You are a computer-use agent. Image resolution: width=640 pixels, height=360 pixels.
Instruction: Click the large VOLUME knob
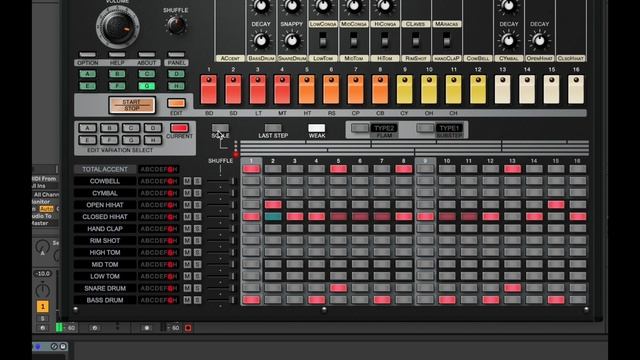pos(118,27)
